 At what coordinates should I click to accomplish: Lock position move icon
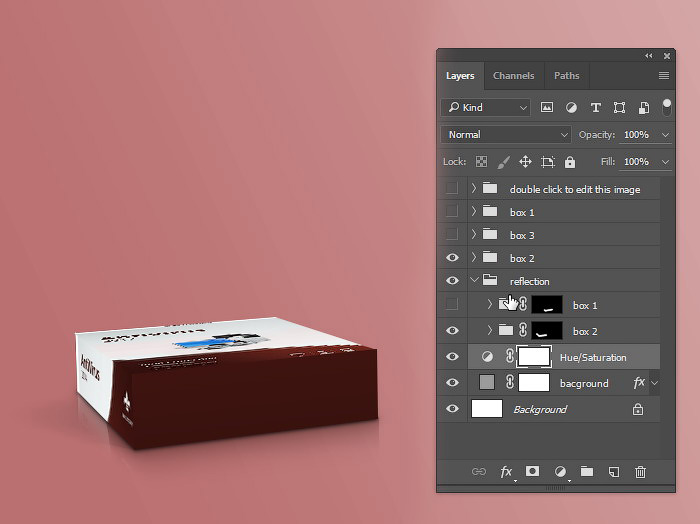point(525,162)
